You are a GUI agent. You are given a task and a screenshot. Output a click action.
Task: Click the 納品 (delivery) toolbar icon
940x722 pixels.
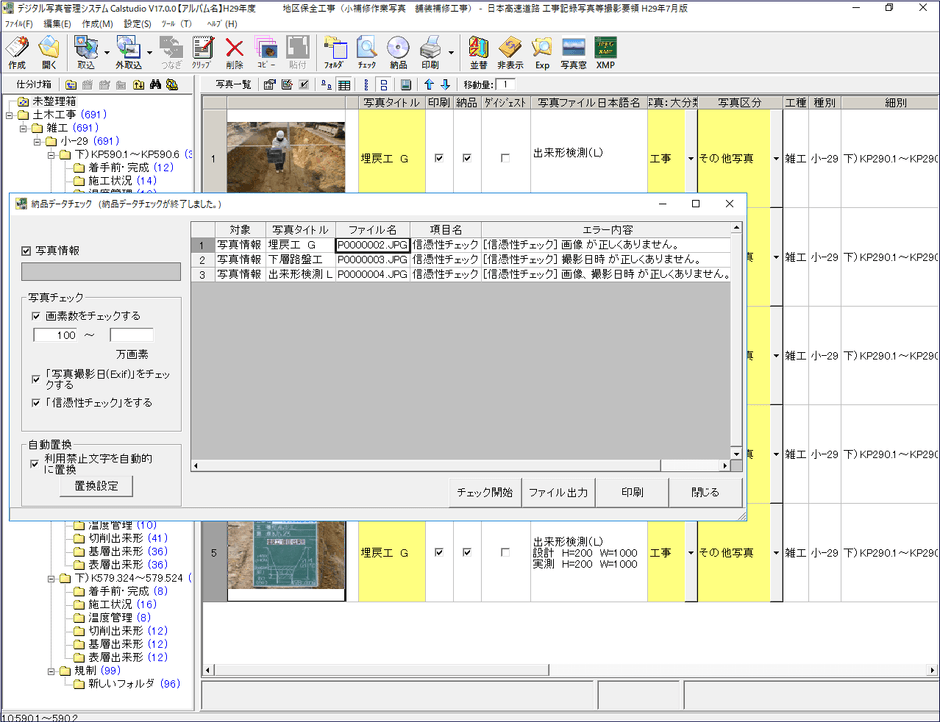(x=398, y=47)
